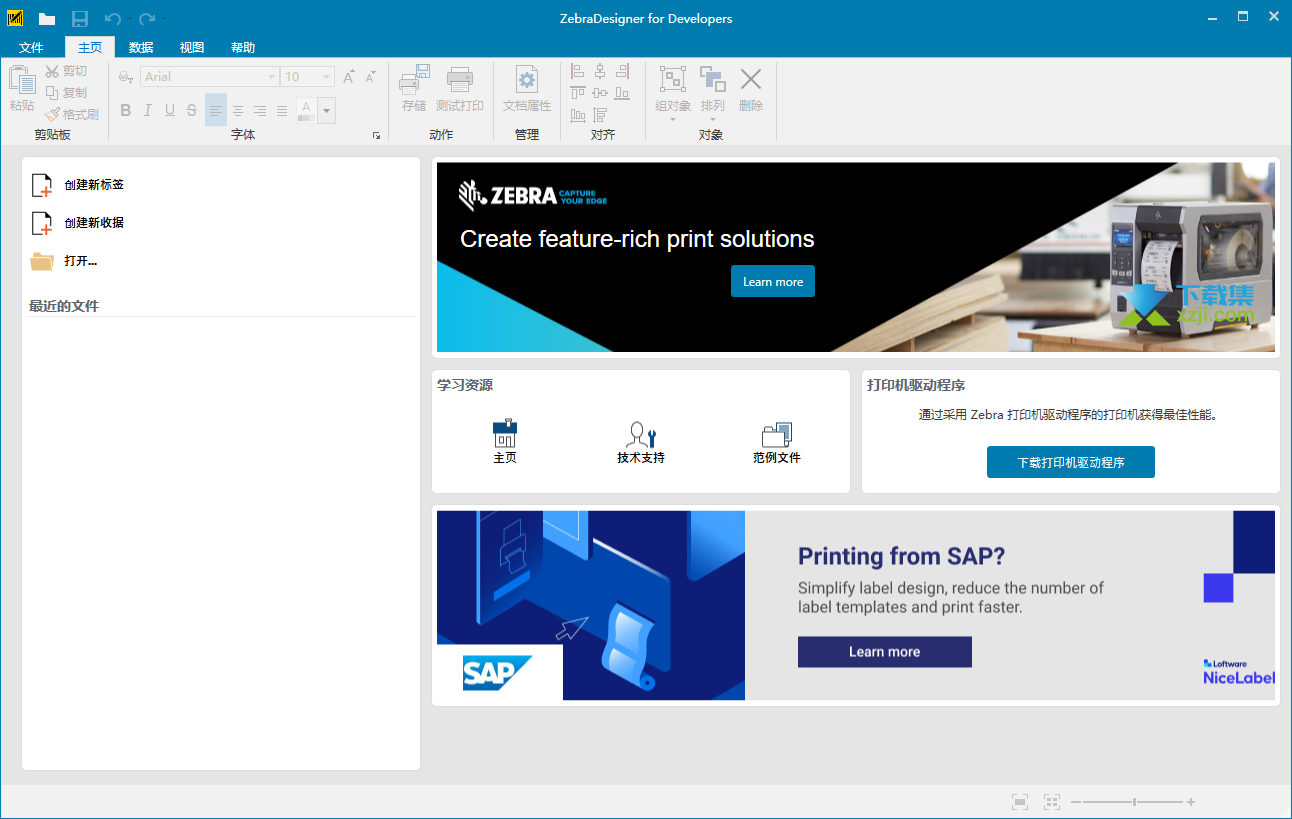Select the 格式刷 format painter
This screenshot has width=1292, height=819.
coord(72,114)
